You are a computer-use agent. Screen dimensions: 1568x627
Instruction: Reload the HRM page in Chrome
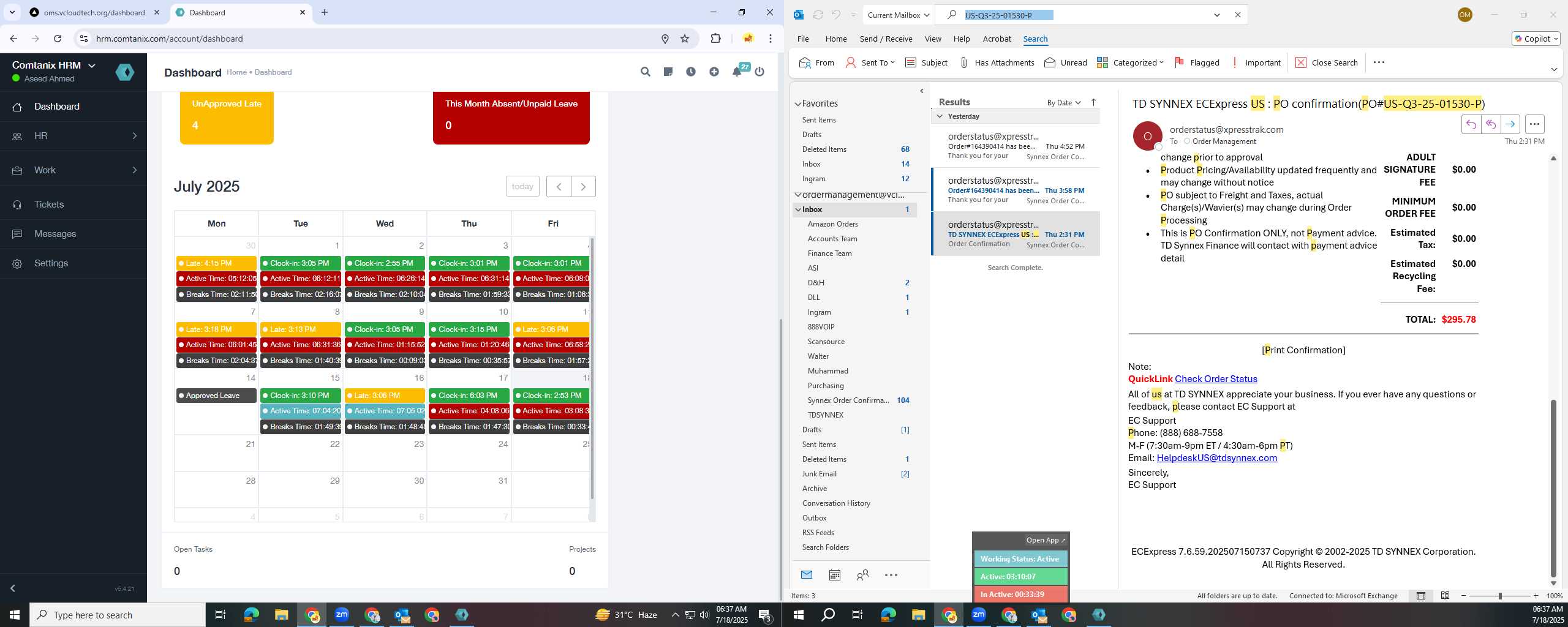(58, 39)
